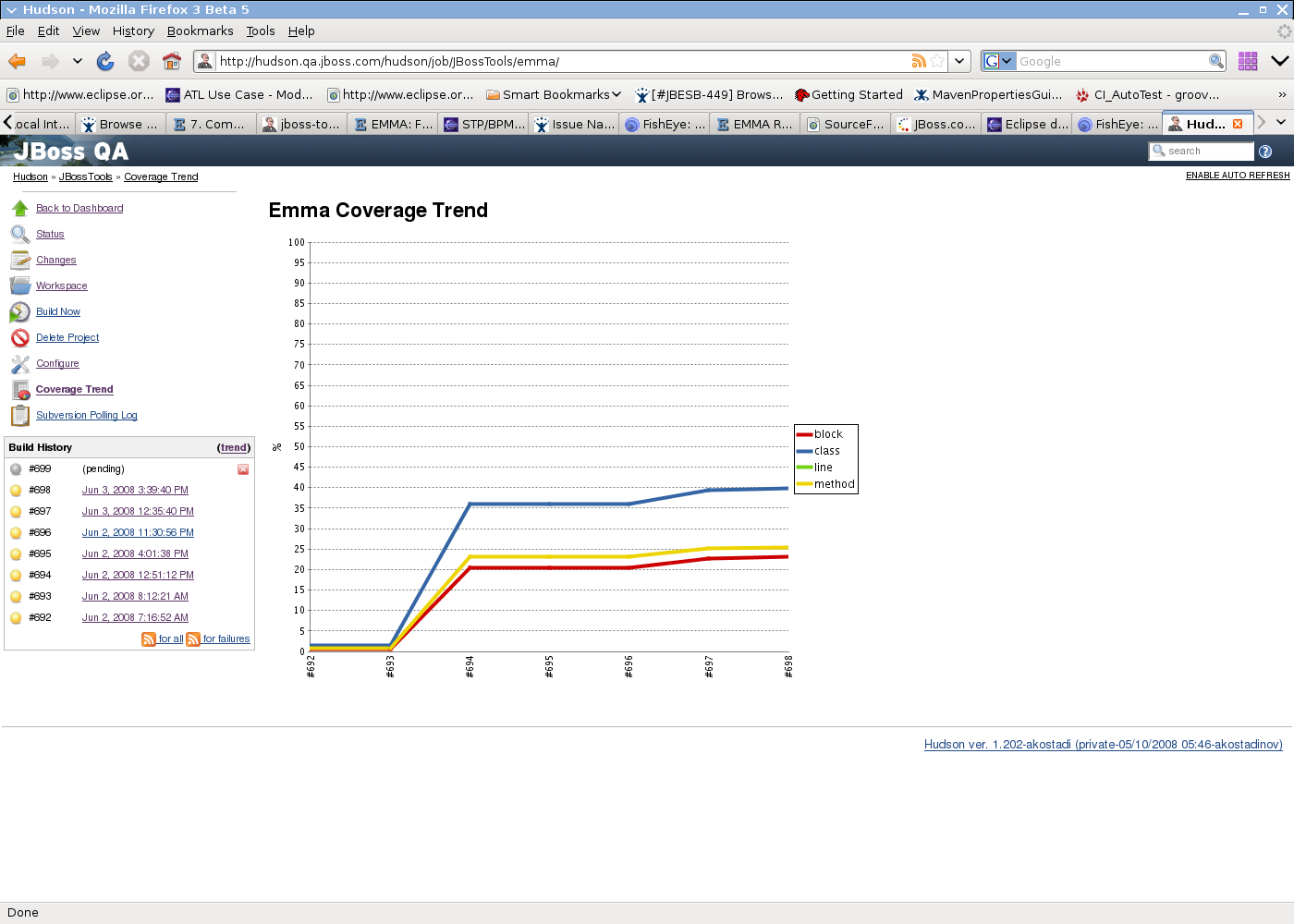
Task: Click the Subversion Polling Log clipboard icon
Action: (20, 415)
